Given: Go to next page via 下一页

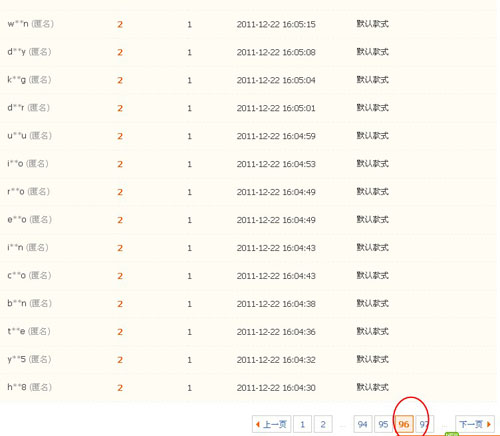Looking at the screenshot, I should tap(475, 424).
